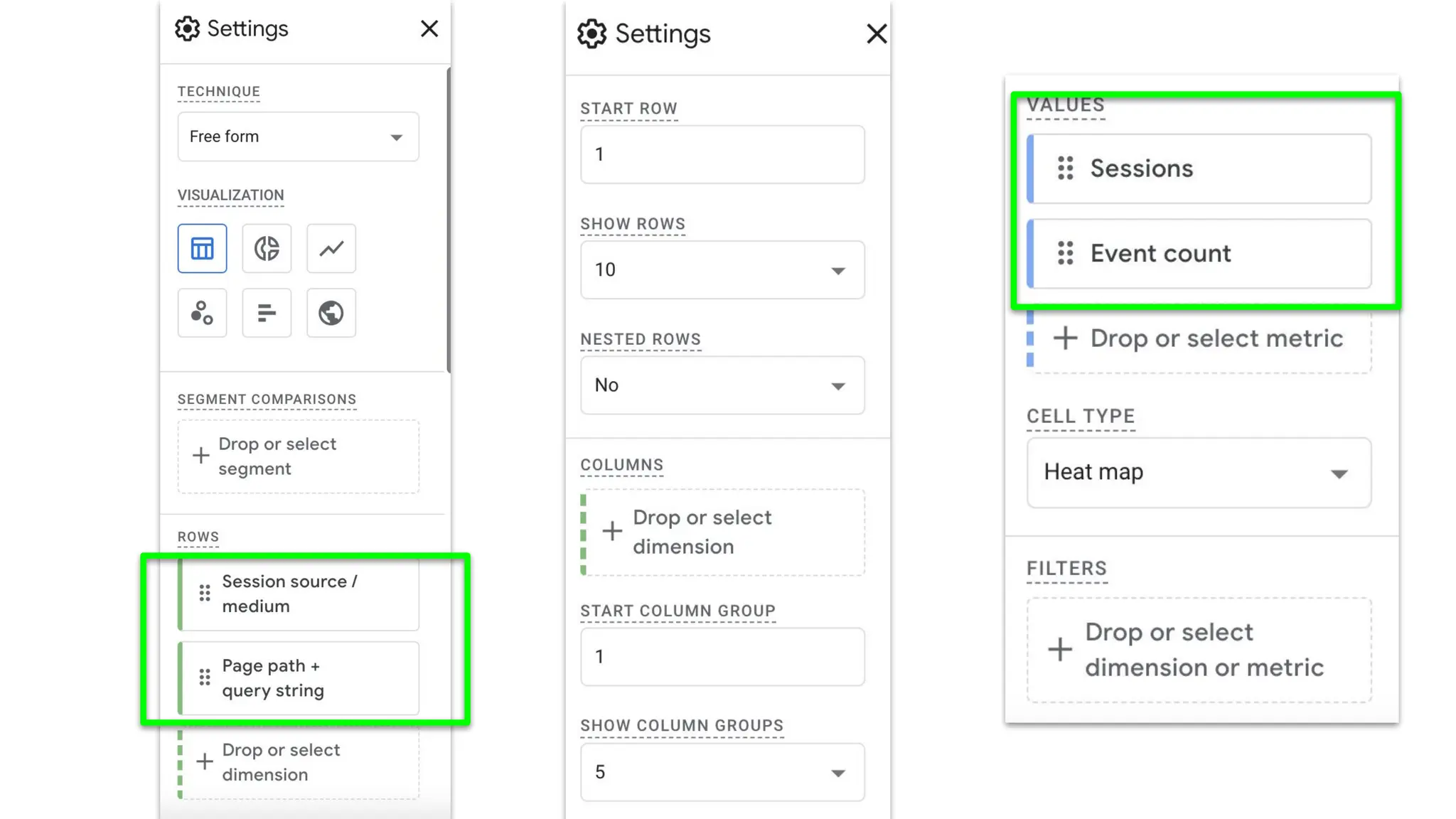Add a filter via Drop or select dimension or metric
The width and height of the screenshot is (1456, 819).
click(1199, 650)
